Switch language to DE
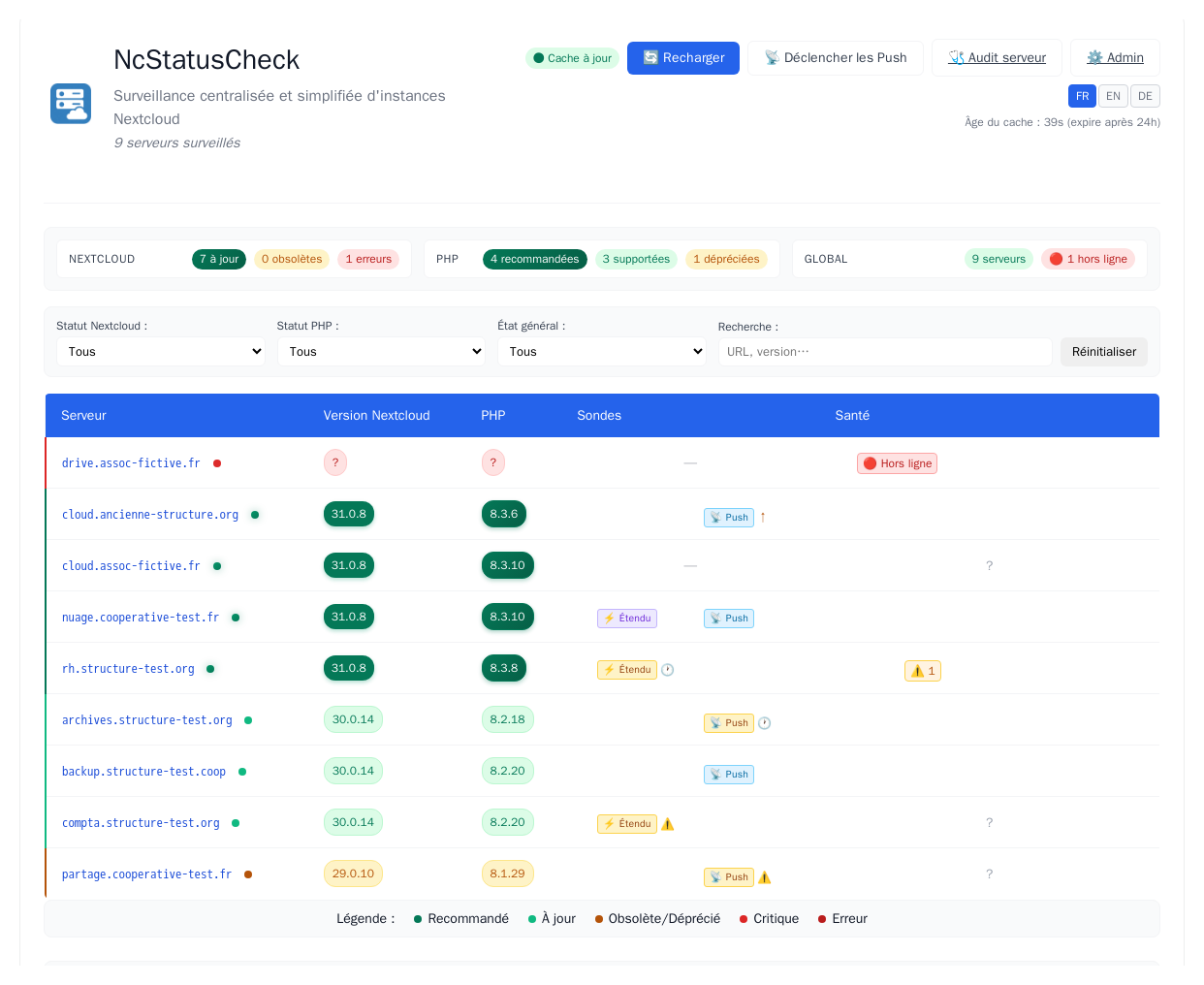The height and width of the screenshot is (985, 1204). click(1145, 96)
